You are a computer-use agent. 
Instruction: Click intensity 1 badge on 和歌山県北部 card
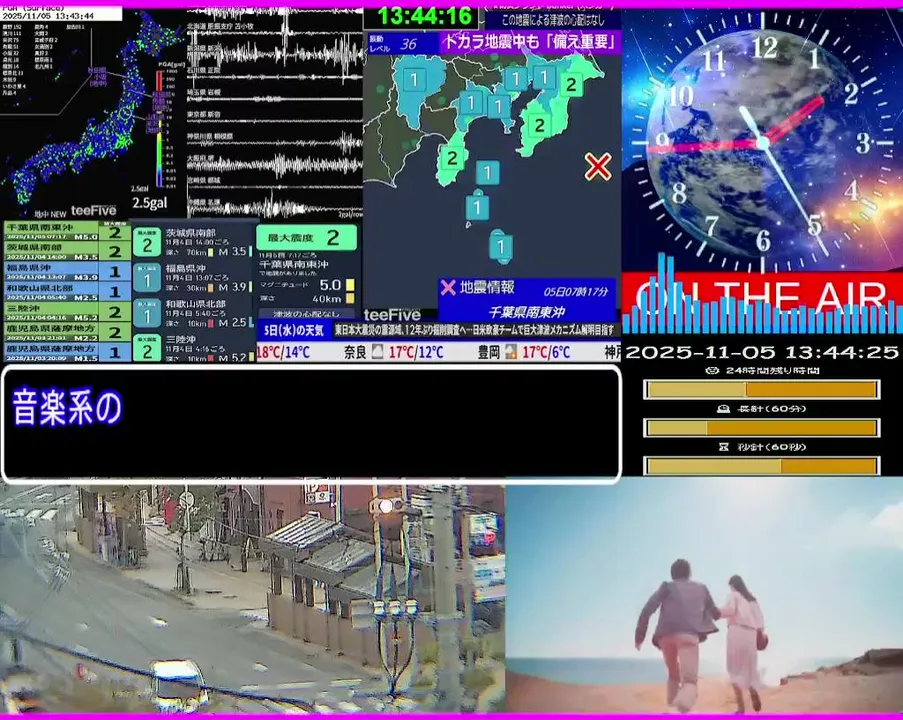(x=147, y=315)
